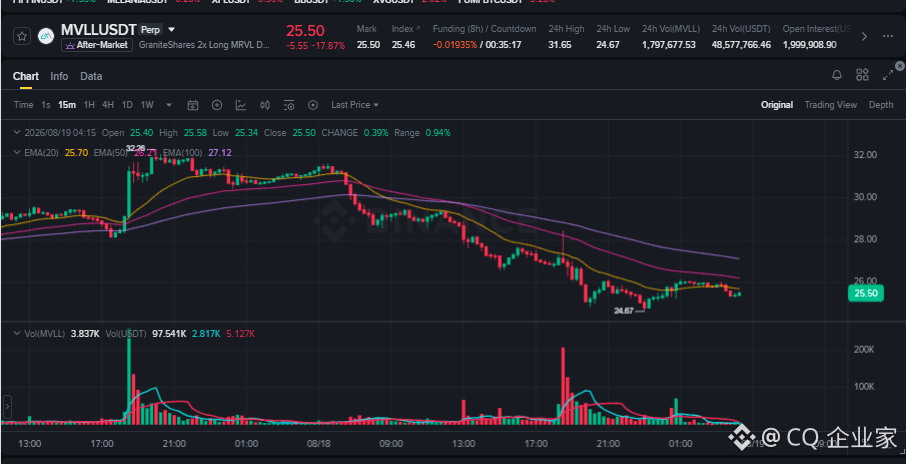The width and height of the screenshot is (906, 464).
Task: Click the current price tag 25.50 on axis
Action: [866, 294]
